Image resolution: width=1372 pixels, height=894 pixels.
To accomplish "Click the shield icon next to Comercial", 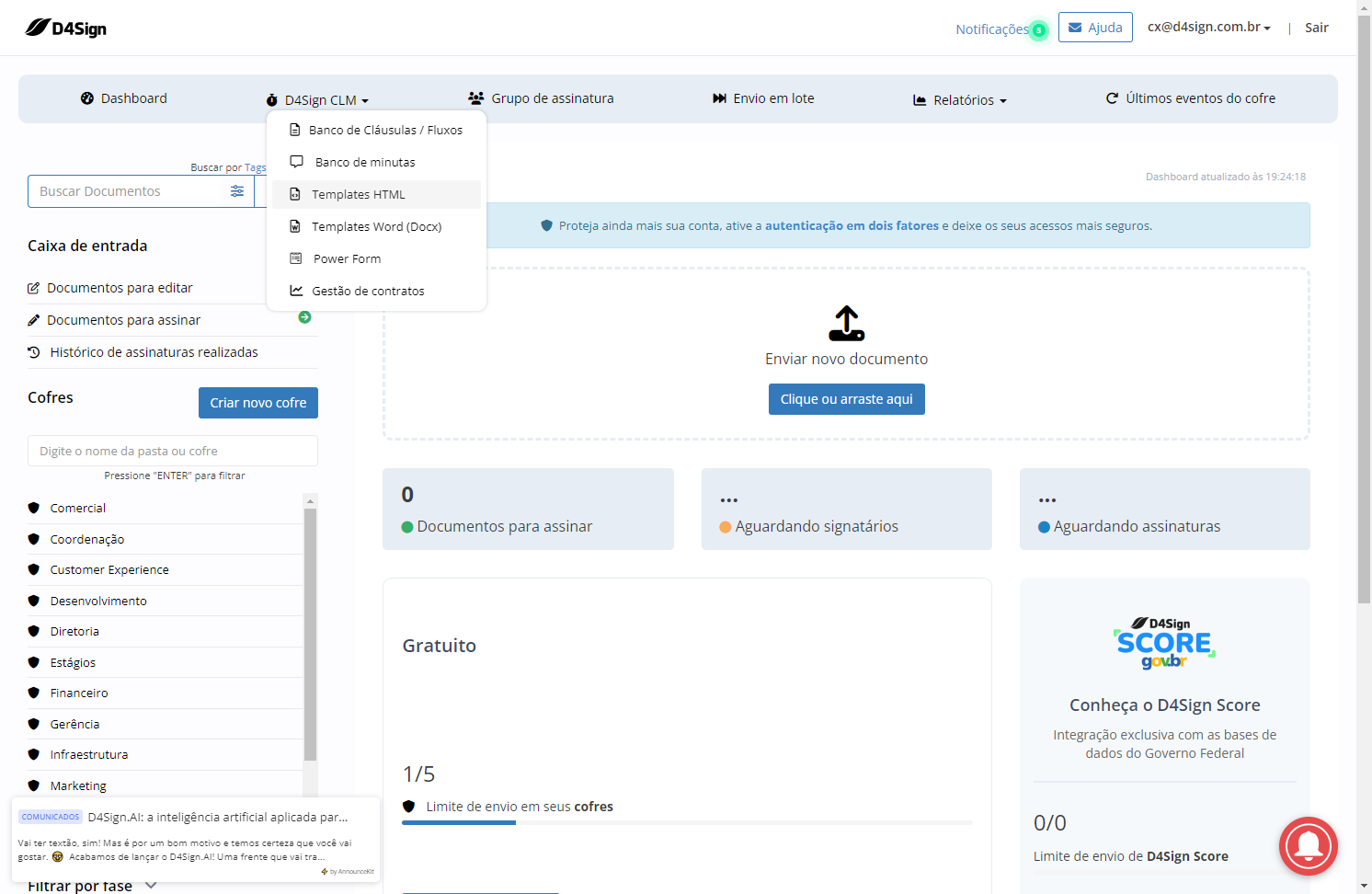I will [34, 508].
